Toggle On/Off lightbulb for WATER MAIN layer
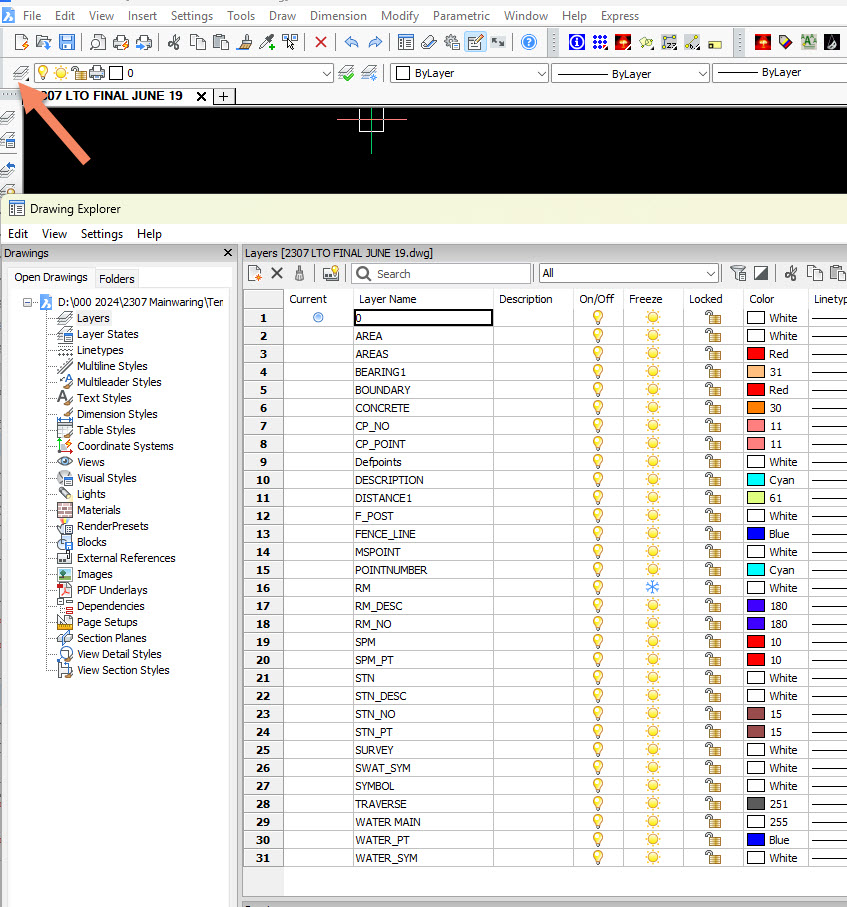Image resolution: width=847 pixels, height=907 pixels. tap(598, 822)
